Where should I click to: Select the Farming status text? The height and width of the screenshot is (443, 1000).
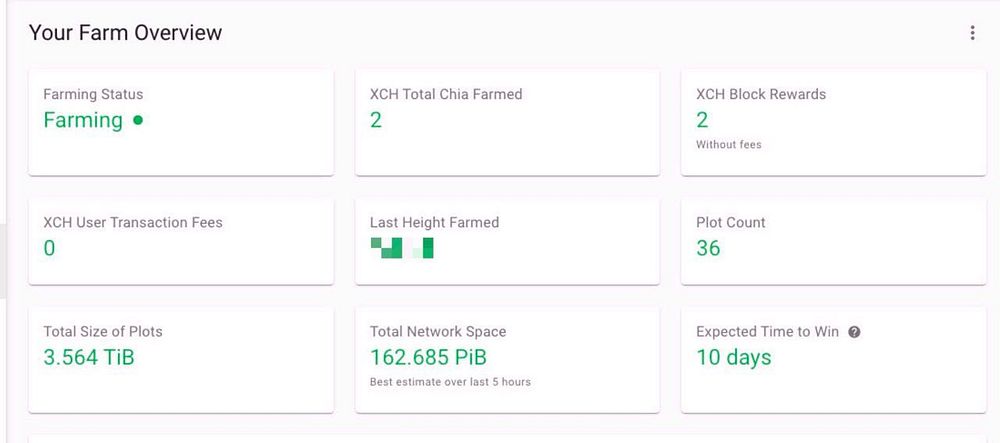pyautogui.click(x=83, y=120)
